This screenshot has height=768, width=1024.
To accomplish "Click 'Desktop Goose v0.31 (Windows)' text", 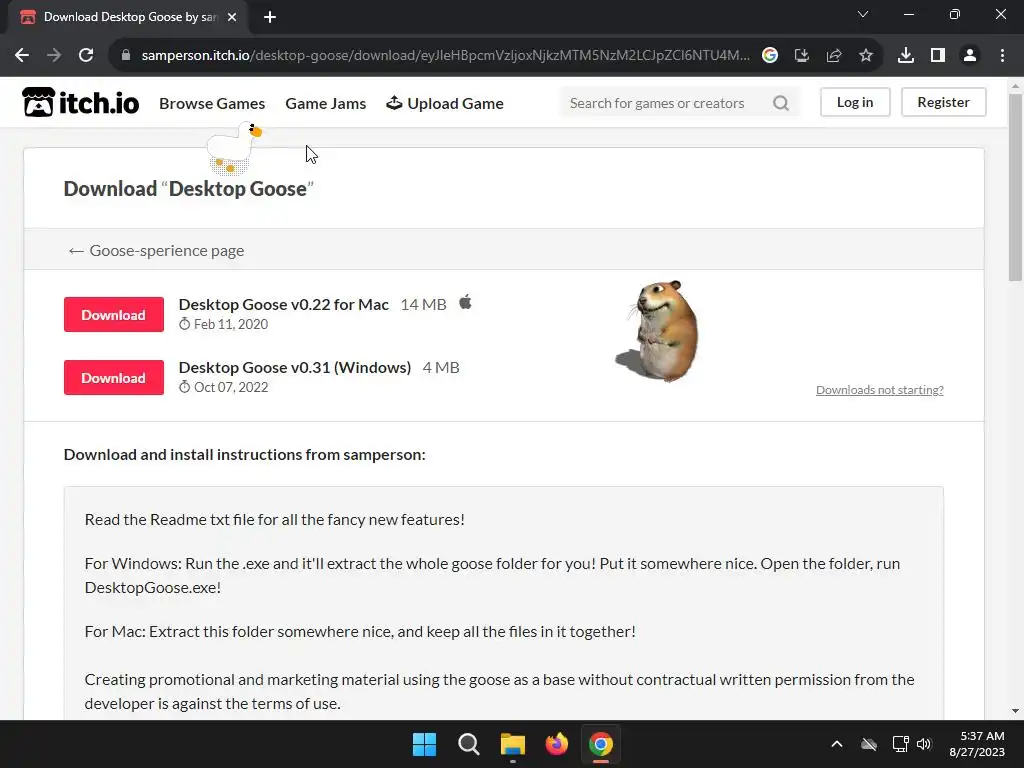I will 295,367.
